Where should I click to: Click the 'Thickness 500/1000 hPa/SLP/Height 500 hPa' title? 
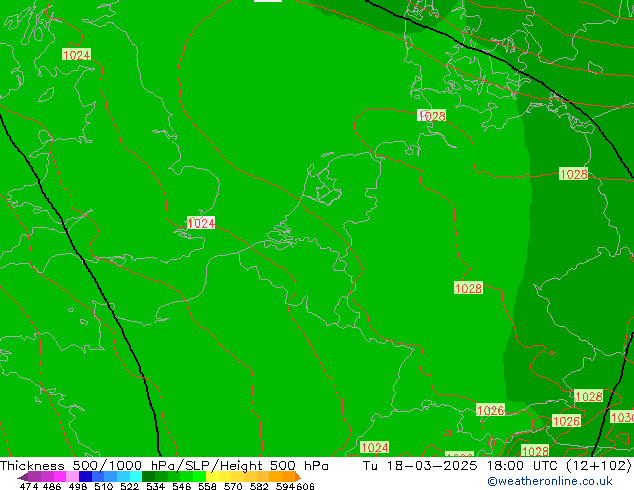click(164, 465)
